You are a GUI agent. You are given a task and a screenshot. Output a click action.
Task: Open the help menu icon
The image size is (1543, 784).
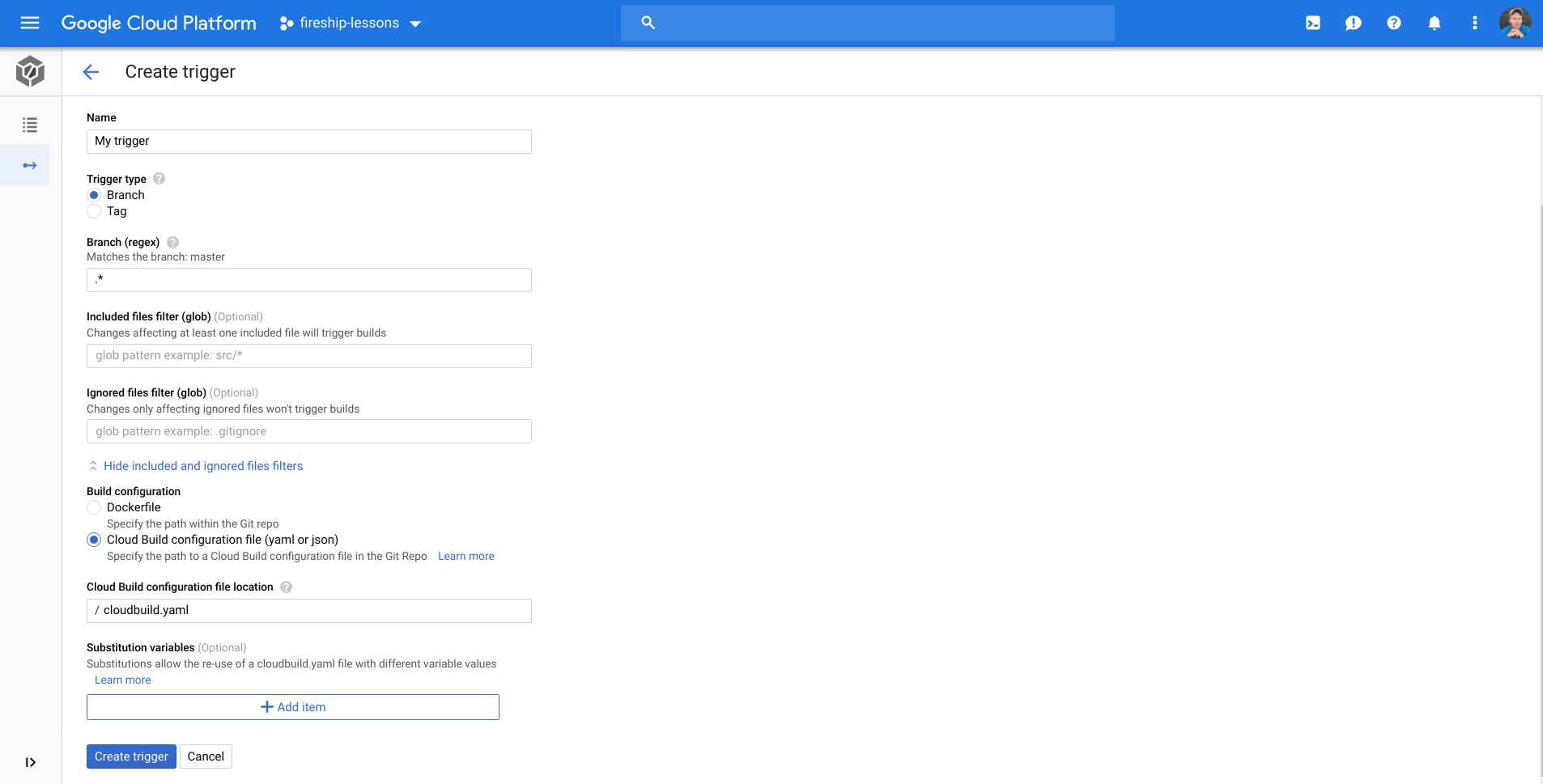point(1393,23)
